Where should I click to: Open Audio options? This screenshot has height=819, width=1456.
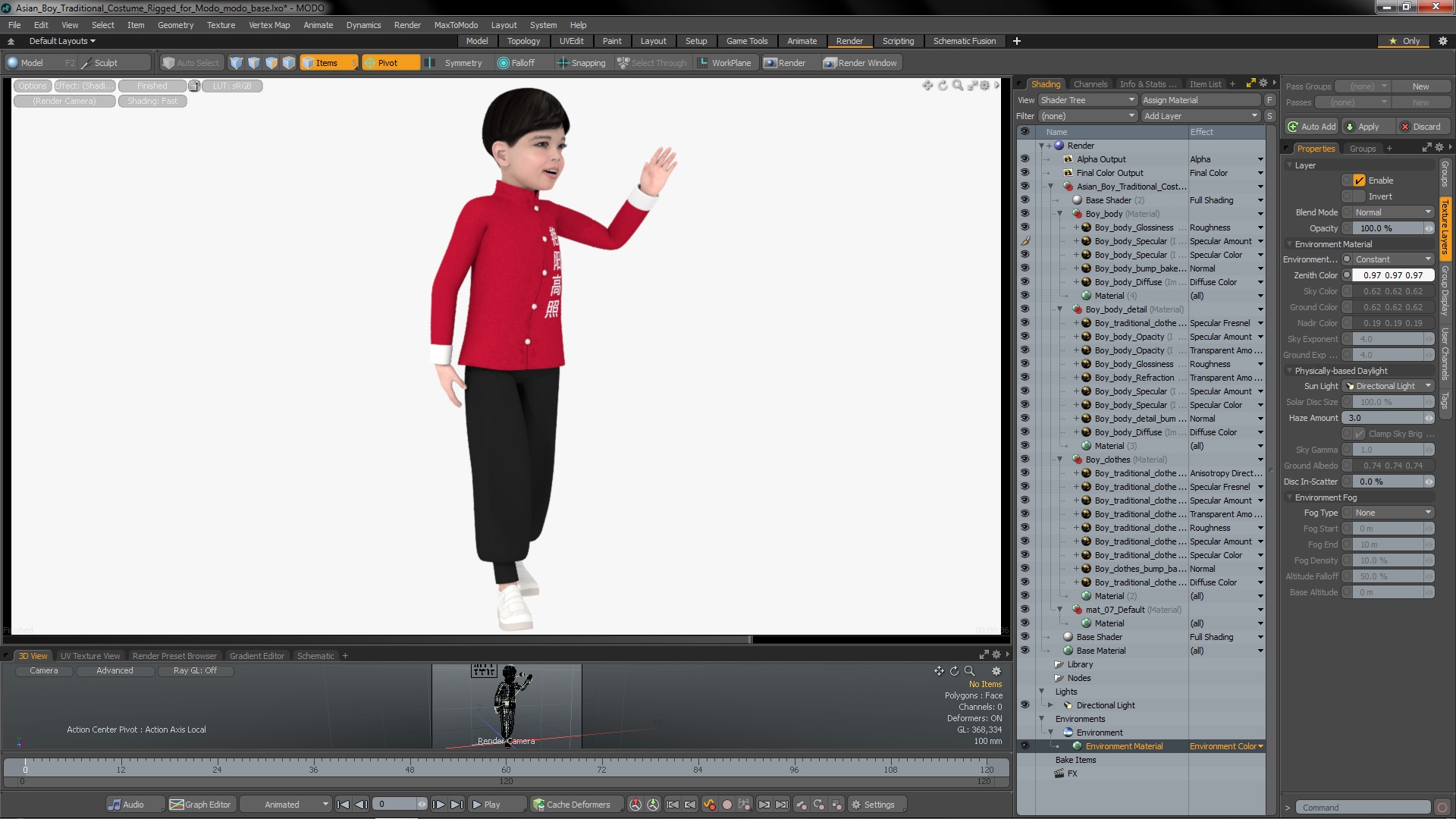(135, 805)
